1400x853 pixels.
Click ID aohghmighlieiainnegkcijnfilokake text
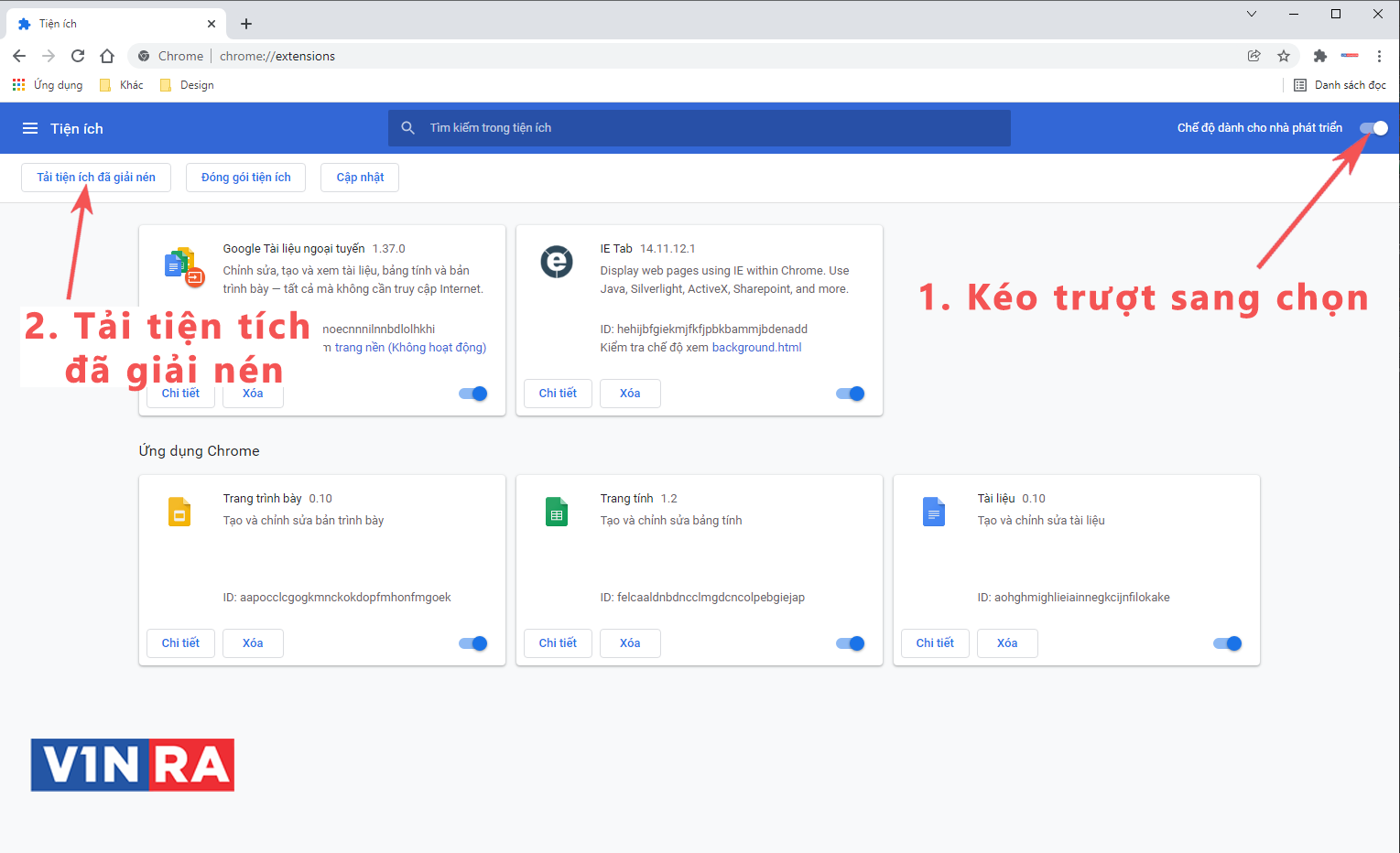pos(1073,598)
